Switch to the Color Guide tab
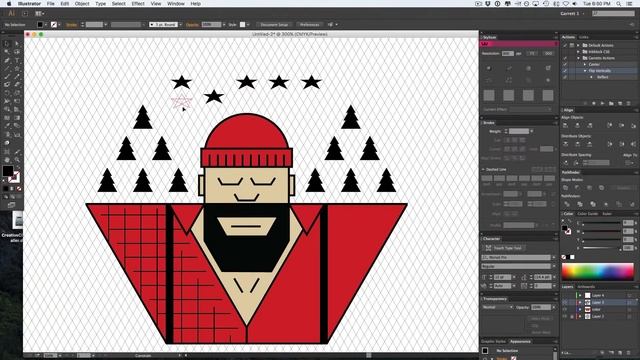Image resolution: width=640 pixels, height=360 pixels. pos(588,213)
